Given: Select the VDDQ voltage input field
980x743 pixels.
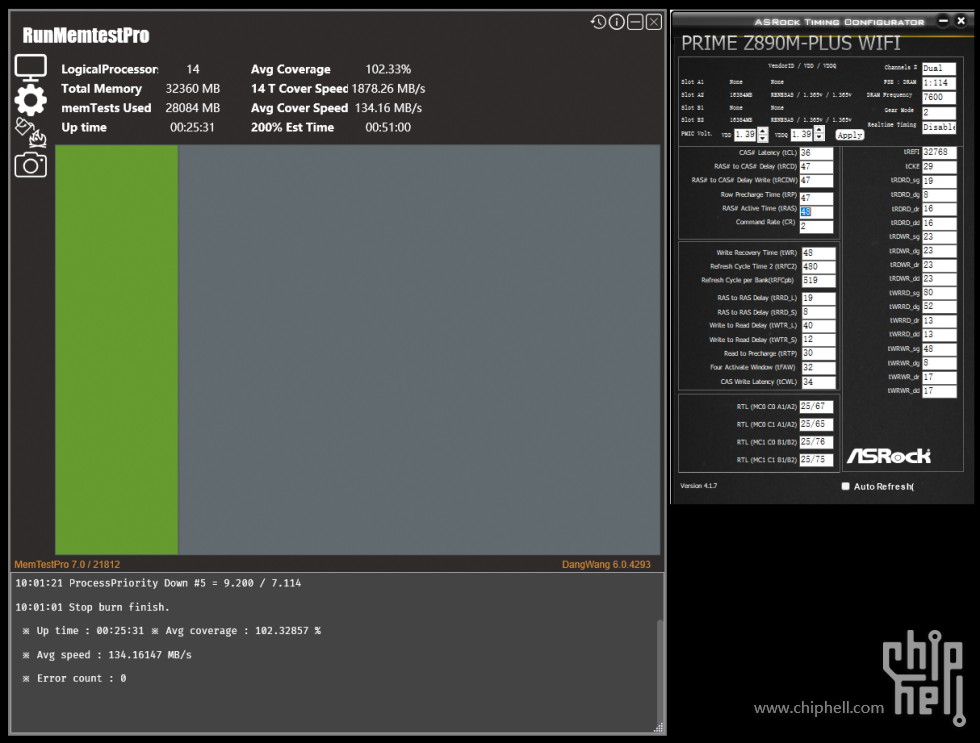Looking at the screenshot, I should (802, 134).
